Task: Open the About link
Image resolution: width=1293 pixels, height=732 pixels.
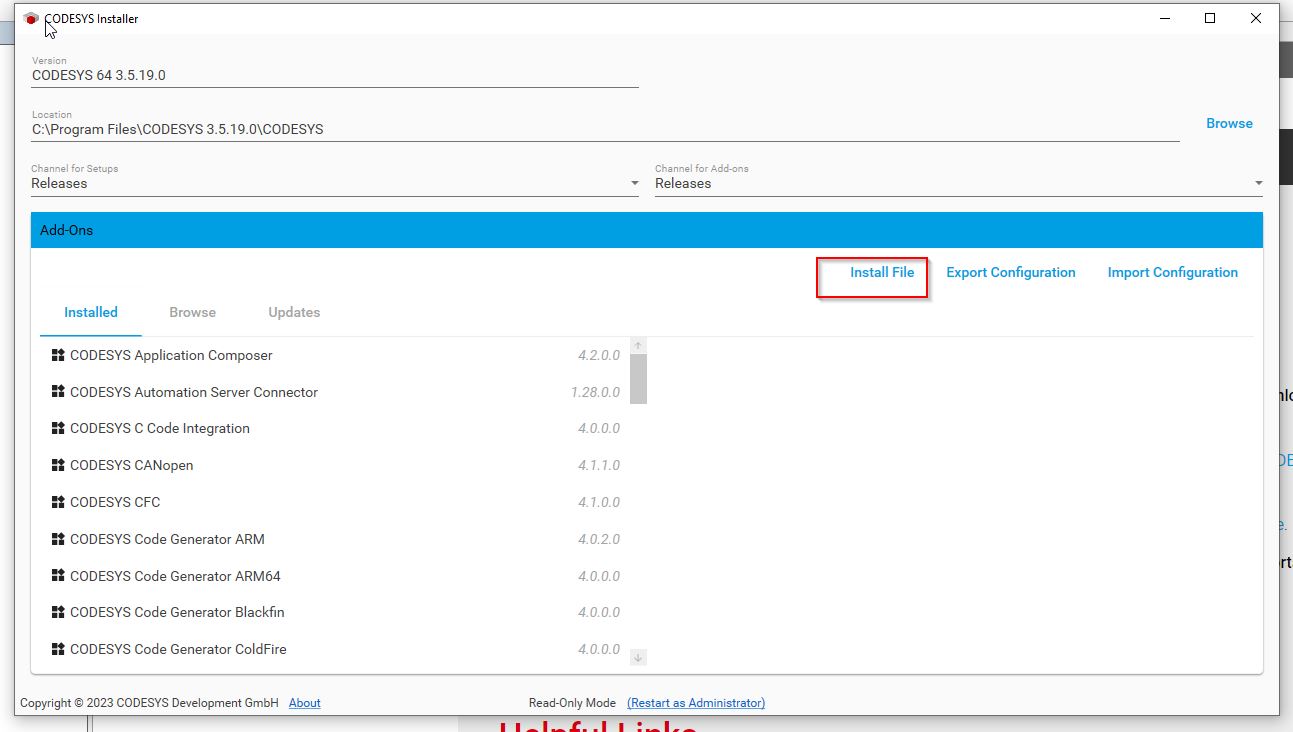Action: click(305, 703)
